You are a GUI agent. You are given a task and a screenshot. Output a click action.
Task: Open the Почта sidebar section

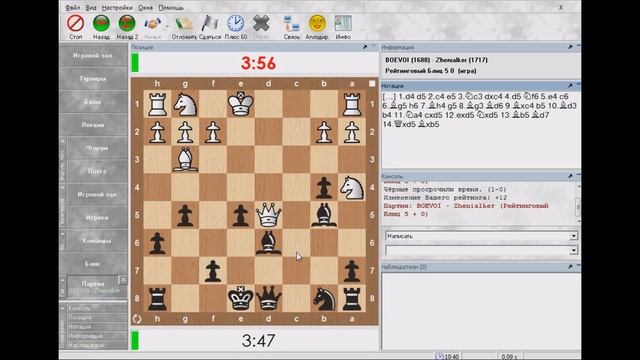point(97,171)
